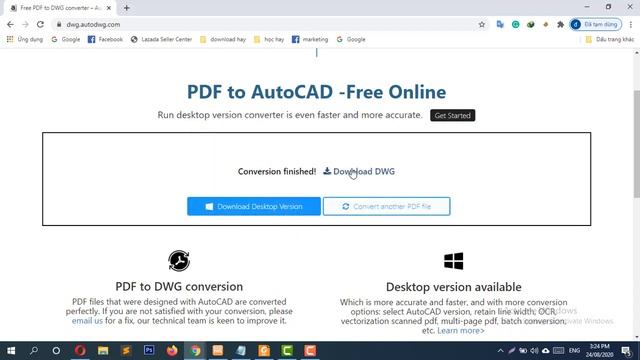Bookmark this page with the star icon
Screen dimensions: 640x360
coord(482,24)
